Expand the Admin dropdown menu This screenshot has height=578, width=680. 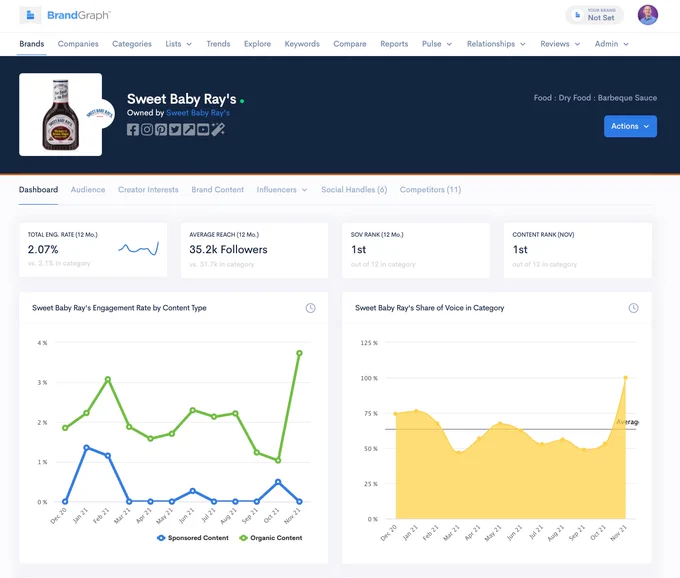pos(611,44)
